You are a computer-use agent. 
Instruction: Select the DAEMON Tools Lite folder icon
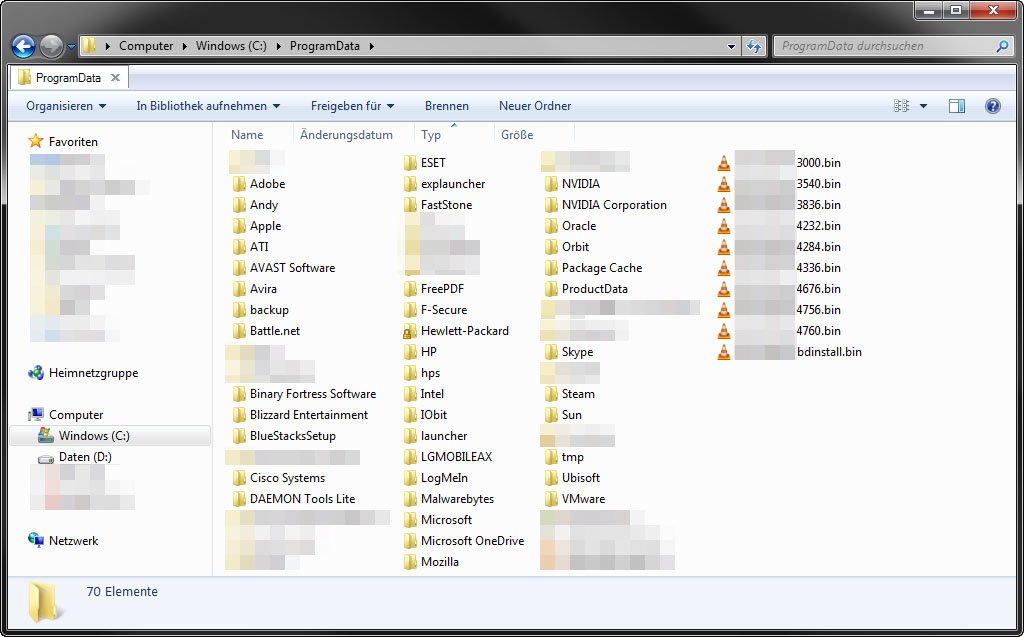239,499
